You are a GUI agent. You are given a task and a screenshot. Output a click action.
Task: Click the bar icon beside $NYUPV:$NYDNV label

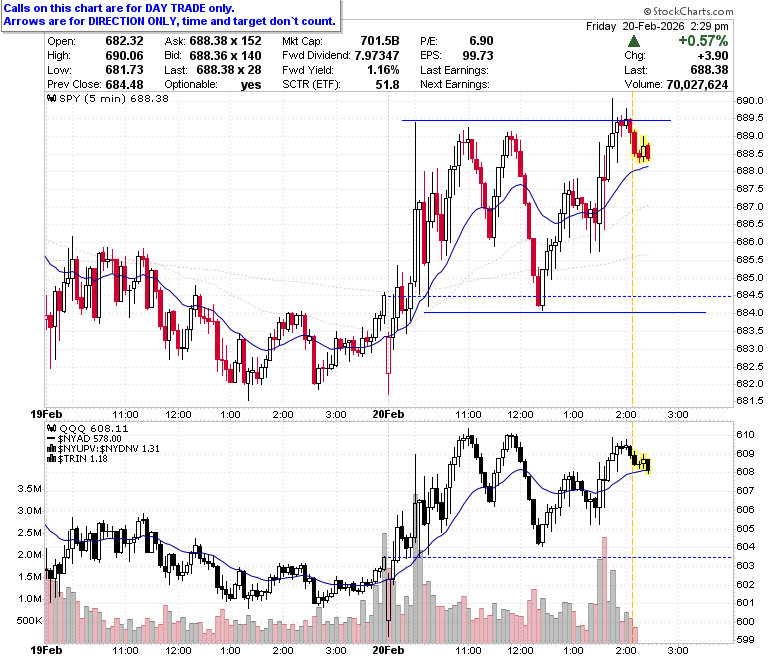click(51, 448)
